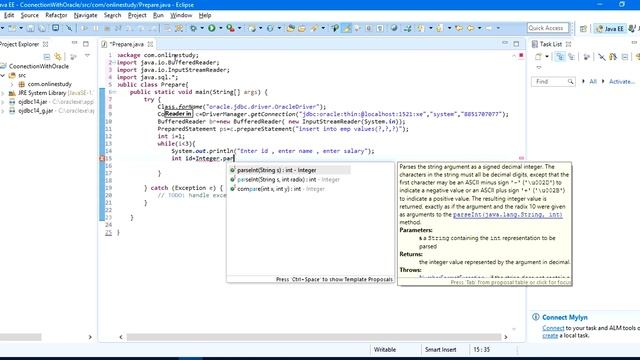Collapse the src folder node
Viewport: 640px width, 360px height.
coord(3,76)
